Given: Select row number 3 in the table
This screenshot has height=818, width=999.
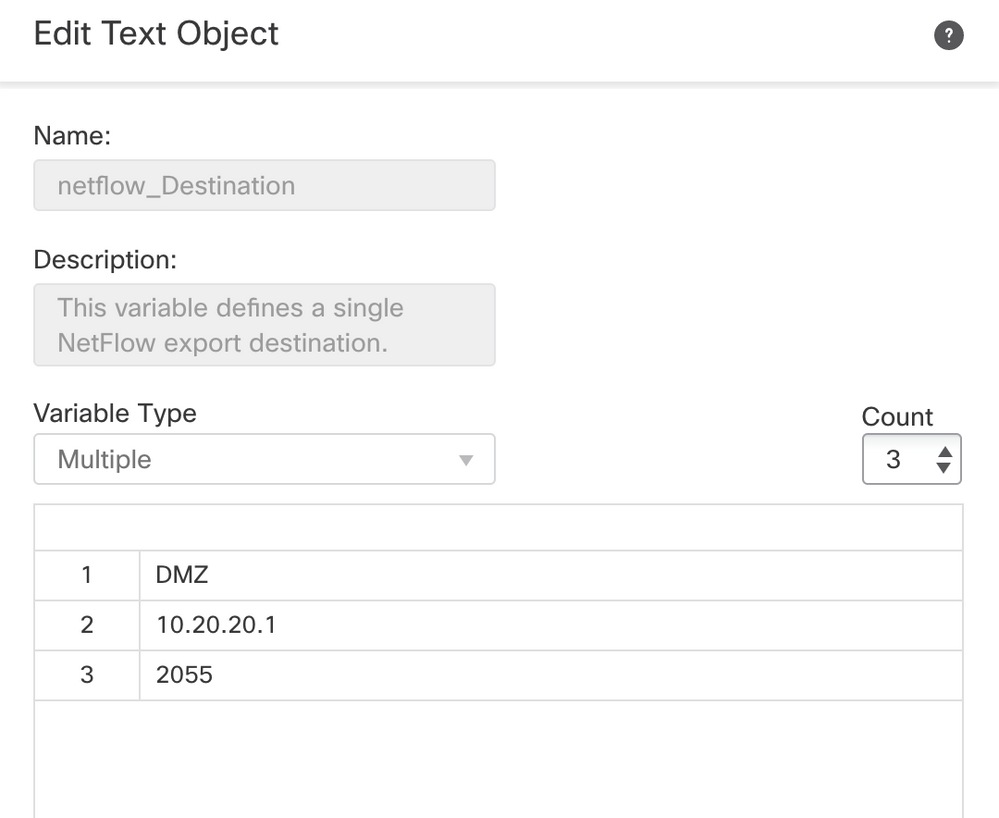Looking at the screenshot, I should coord(87,676).
